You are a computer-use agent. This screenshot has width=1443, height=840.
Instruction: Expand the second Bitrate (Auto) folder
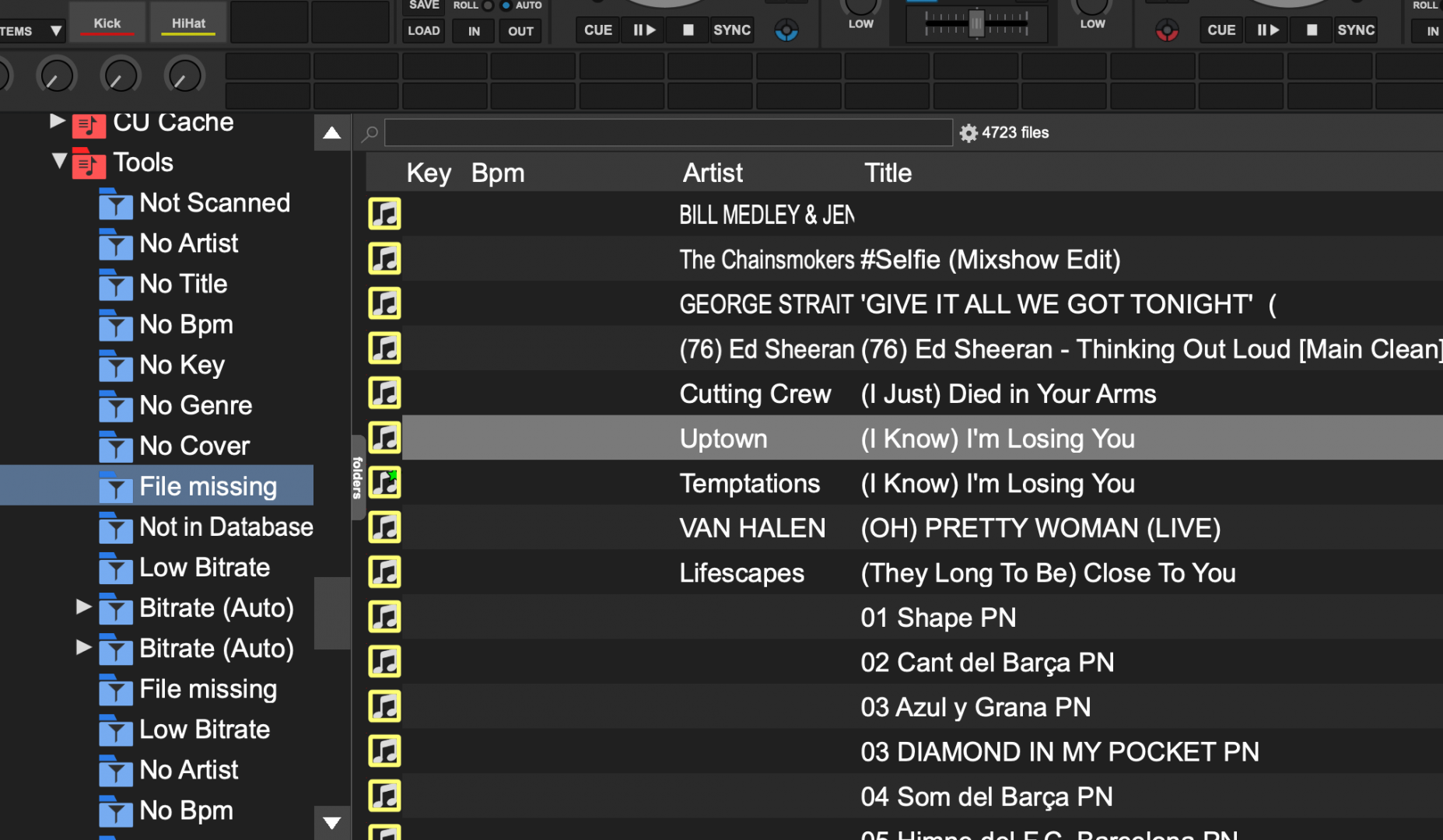84,647
